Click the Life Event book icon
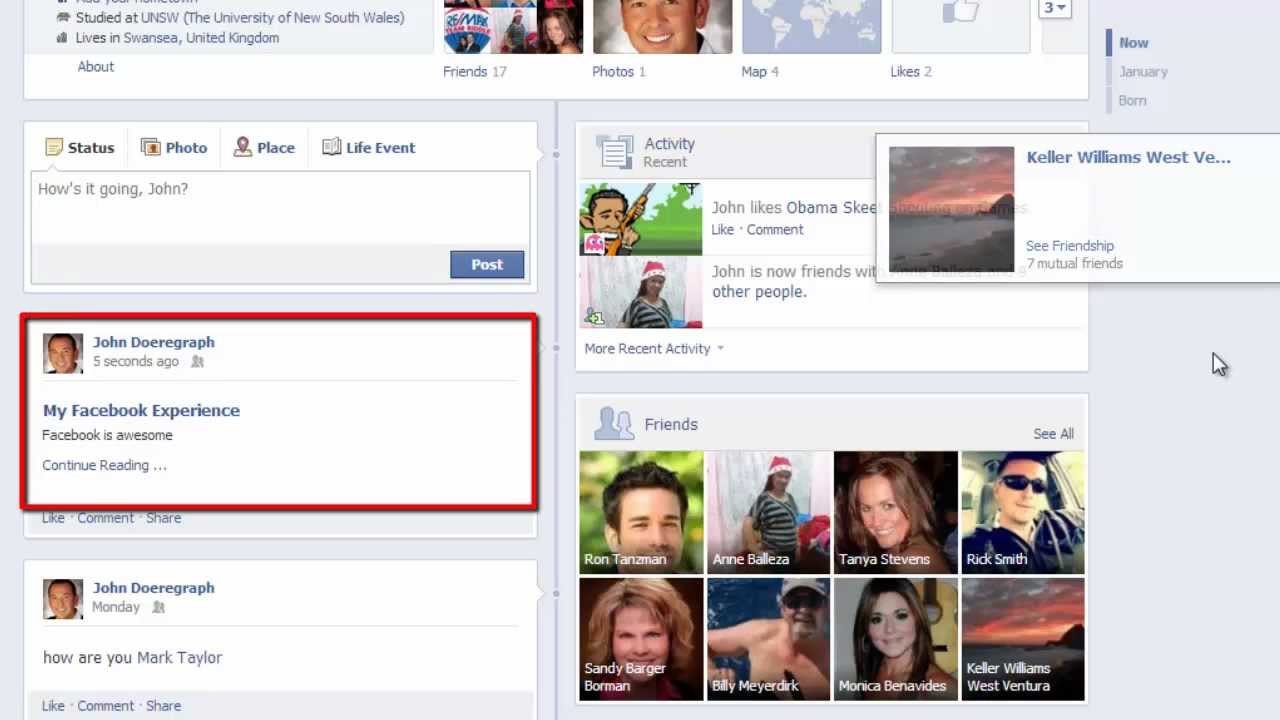Screen dimensions: 1280x720 pos(331,147)
